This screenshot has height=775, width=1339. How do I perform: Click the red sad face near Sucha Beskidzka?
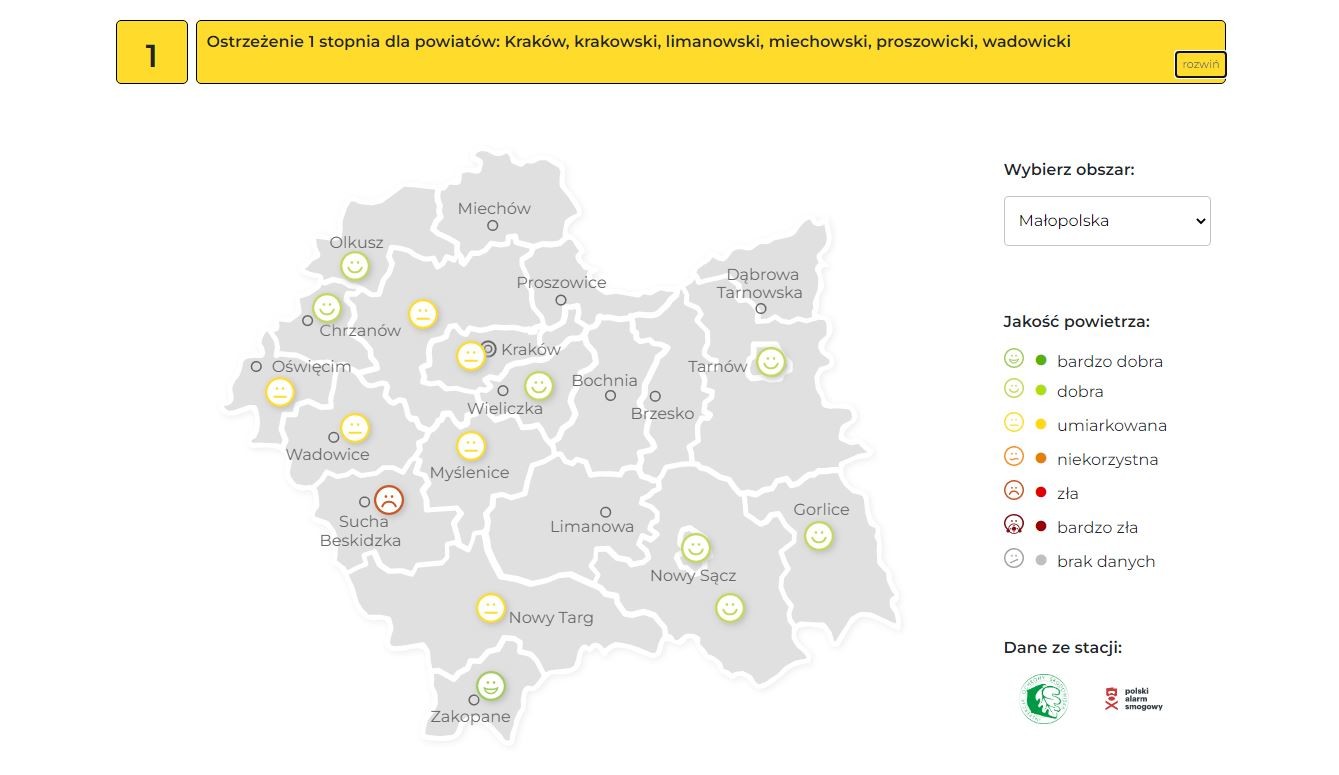pos(388,499)
